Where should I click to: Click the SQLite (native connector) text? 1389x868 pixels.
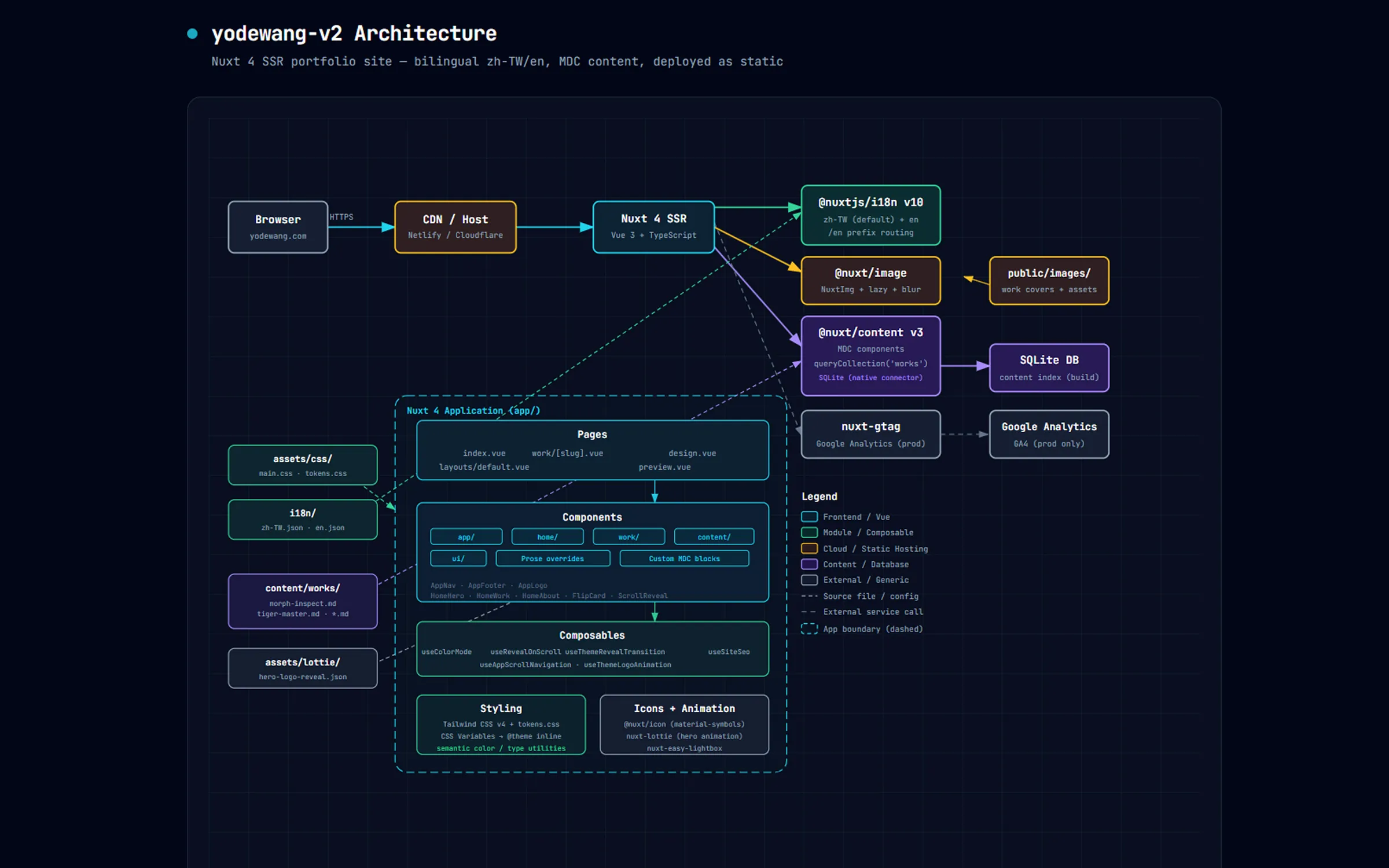pos(870,378)
